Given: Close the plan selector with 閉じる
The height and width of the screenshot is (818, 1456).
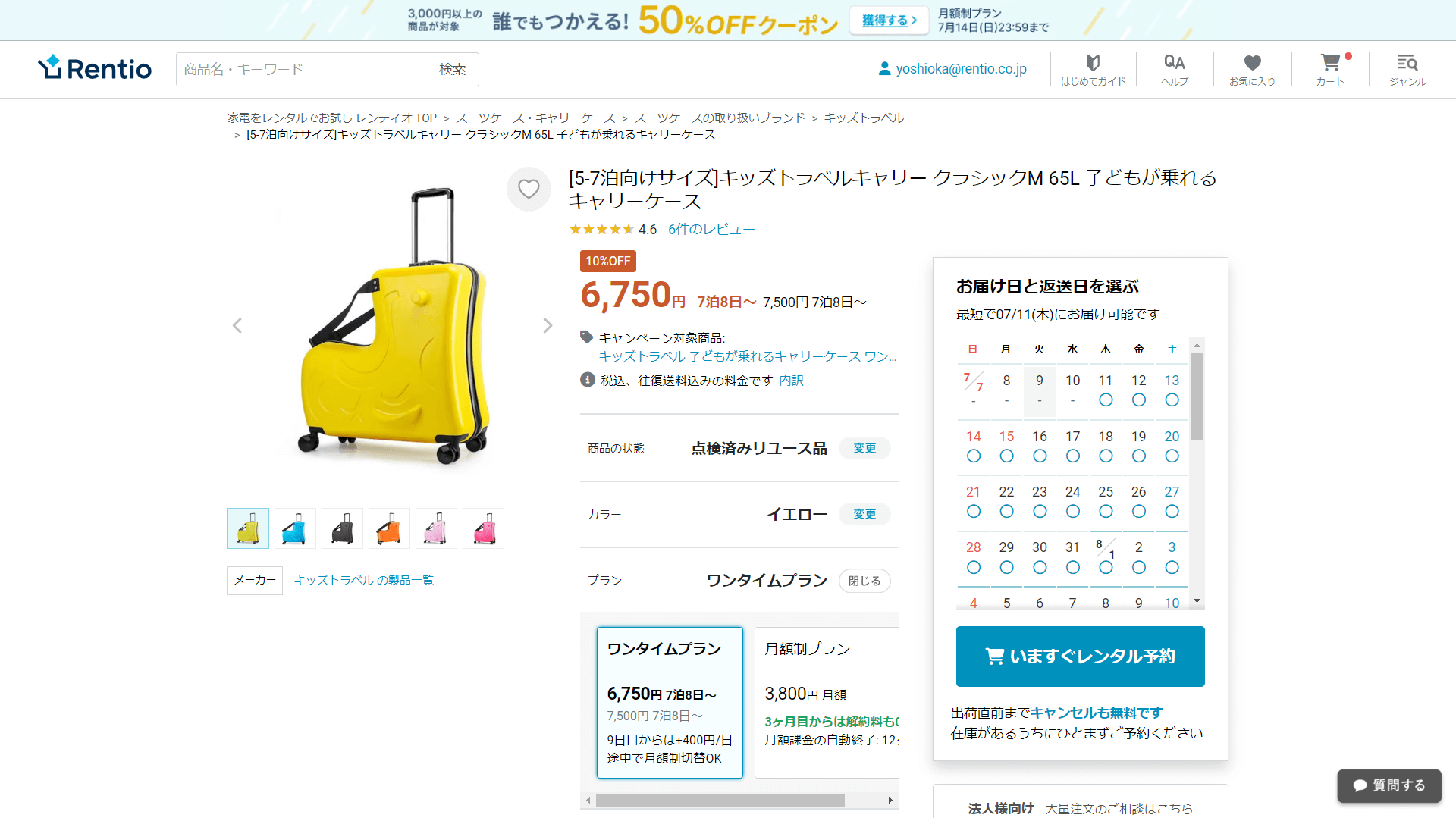Looking at the screenshot, I should point(864,581).
